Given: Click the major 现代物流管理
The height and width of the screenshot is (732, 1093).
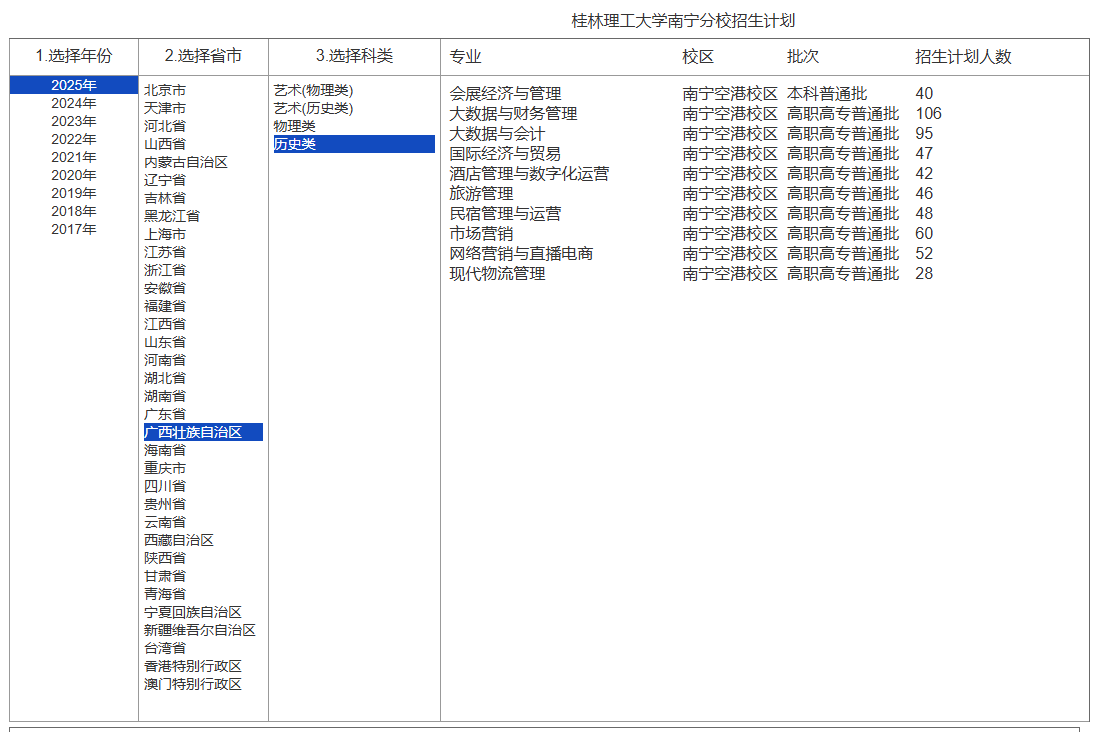Looking at the screenshot, I should coord(498,274).
